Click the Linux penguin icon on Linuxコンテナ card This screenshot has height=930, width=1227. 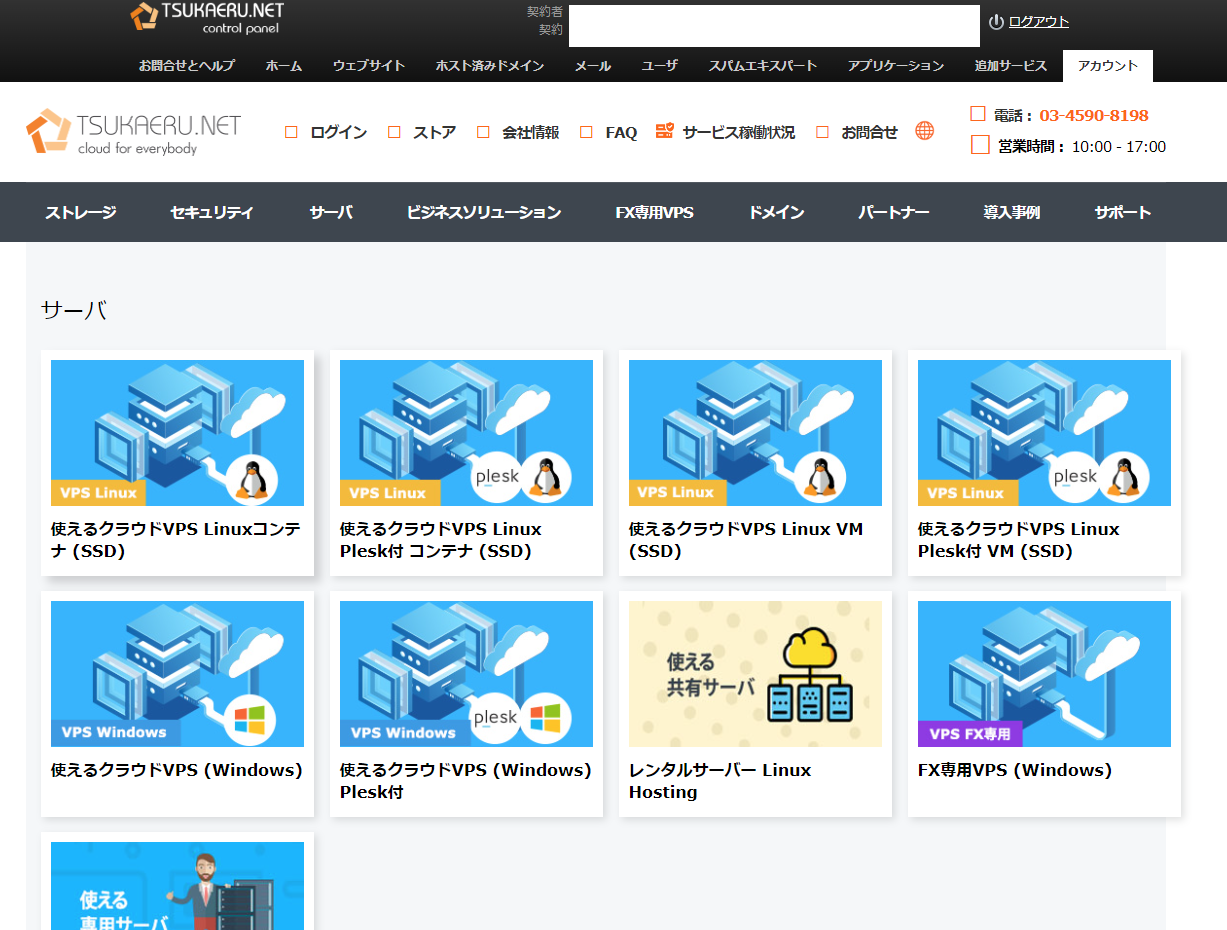point(251,479)
